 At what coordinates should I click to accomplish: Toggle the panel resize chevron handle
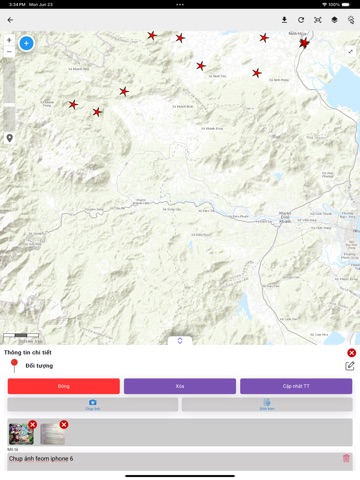[x=180, y=341]
